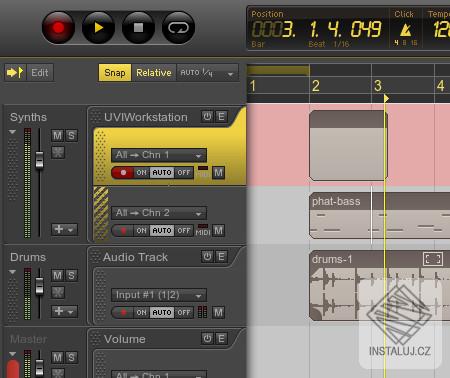The image size is (450, 378).
Task: Toggle power on UVIWorkstation track
Action: click(207, 117)
